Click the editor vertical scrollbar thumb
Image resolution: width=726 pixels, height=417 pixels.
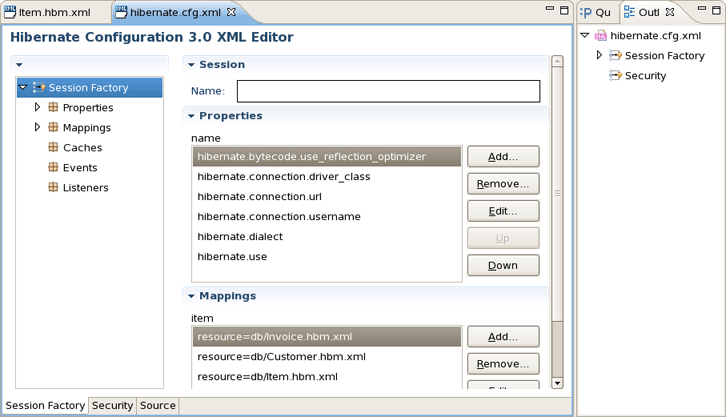point(557,193)
